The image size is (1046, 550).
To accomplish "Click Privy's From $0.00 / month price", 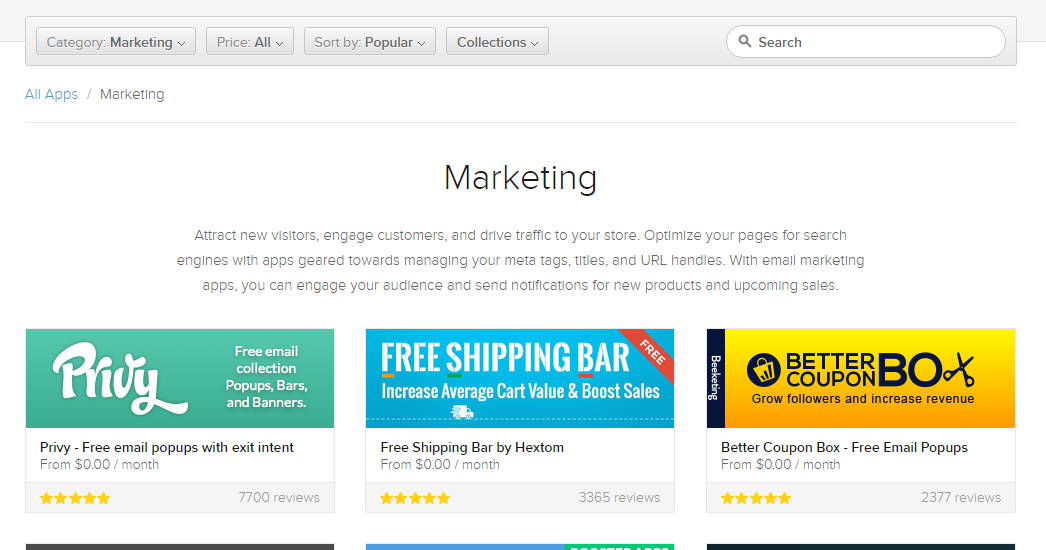I will 99,465.
